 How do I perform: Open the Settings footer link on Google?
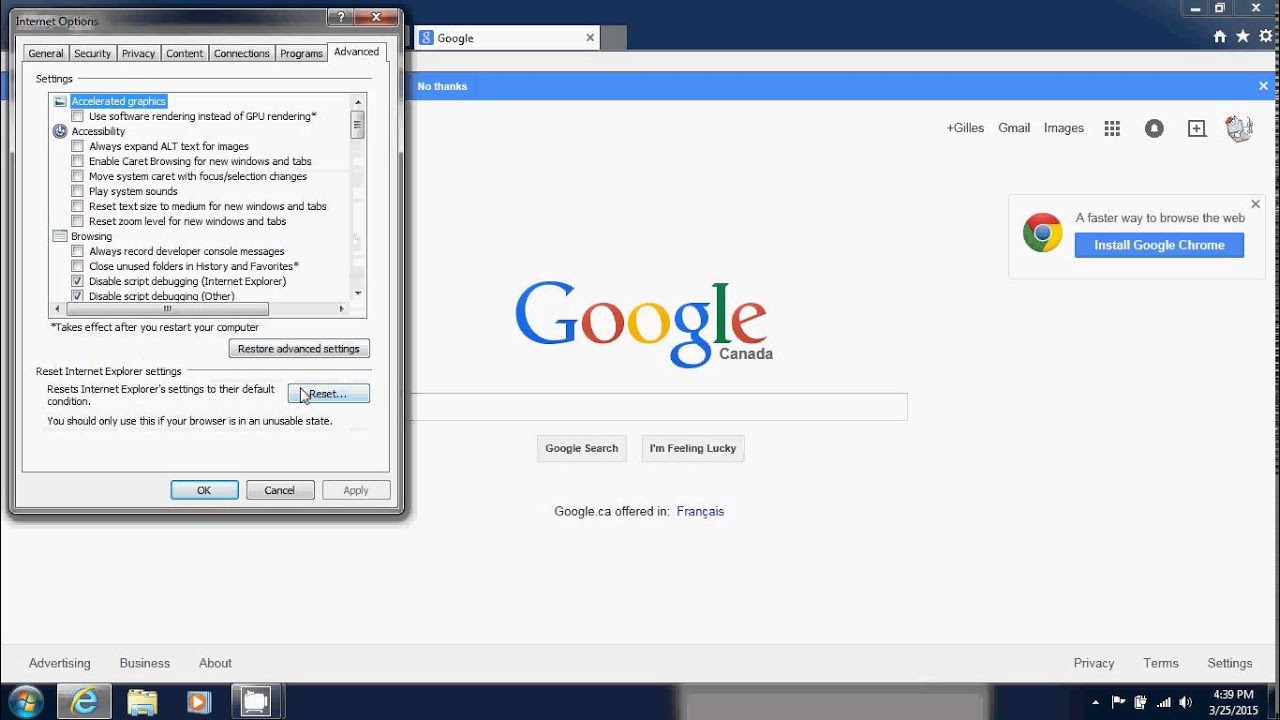point(1230,663)
